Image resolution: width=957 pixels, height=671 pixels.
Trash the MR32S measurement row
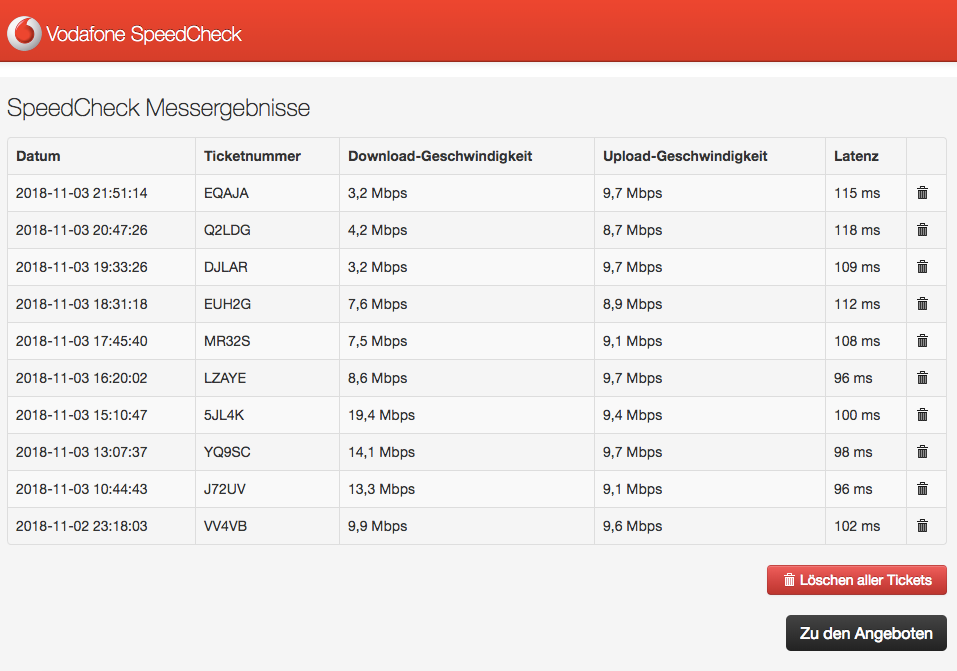[922, 341]
